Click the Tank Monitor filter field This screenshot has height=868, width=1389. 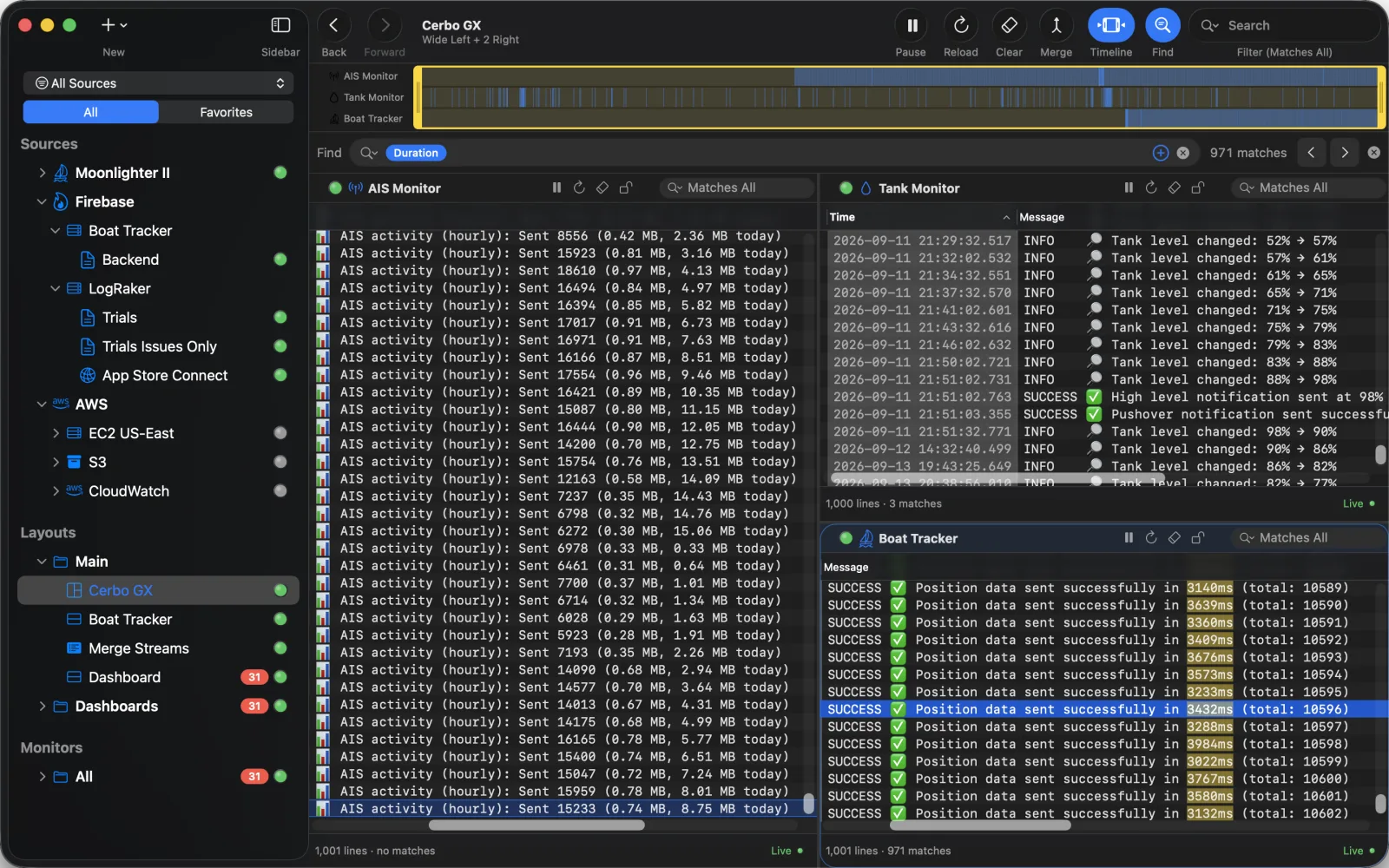1308,187
